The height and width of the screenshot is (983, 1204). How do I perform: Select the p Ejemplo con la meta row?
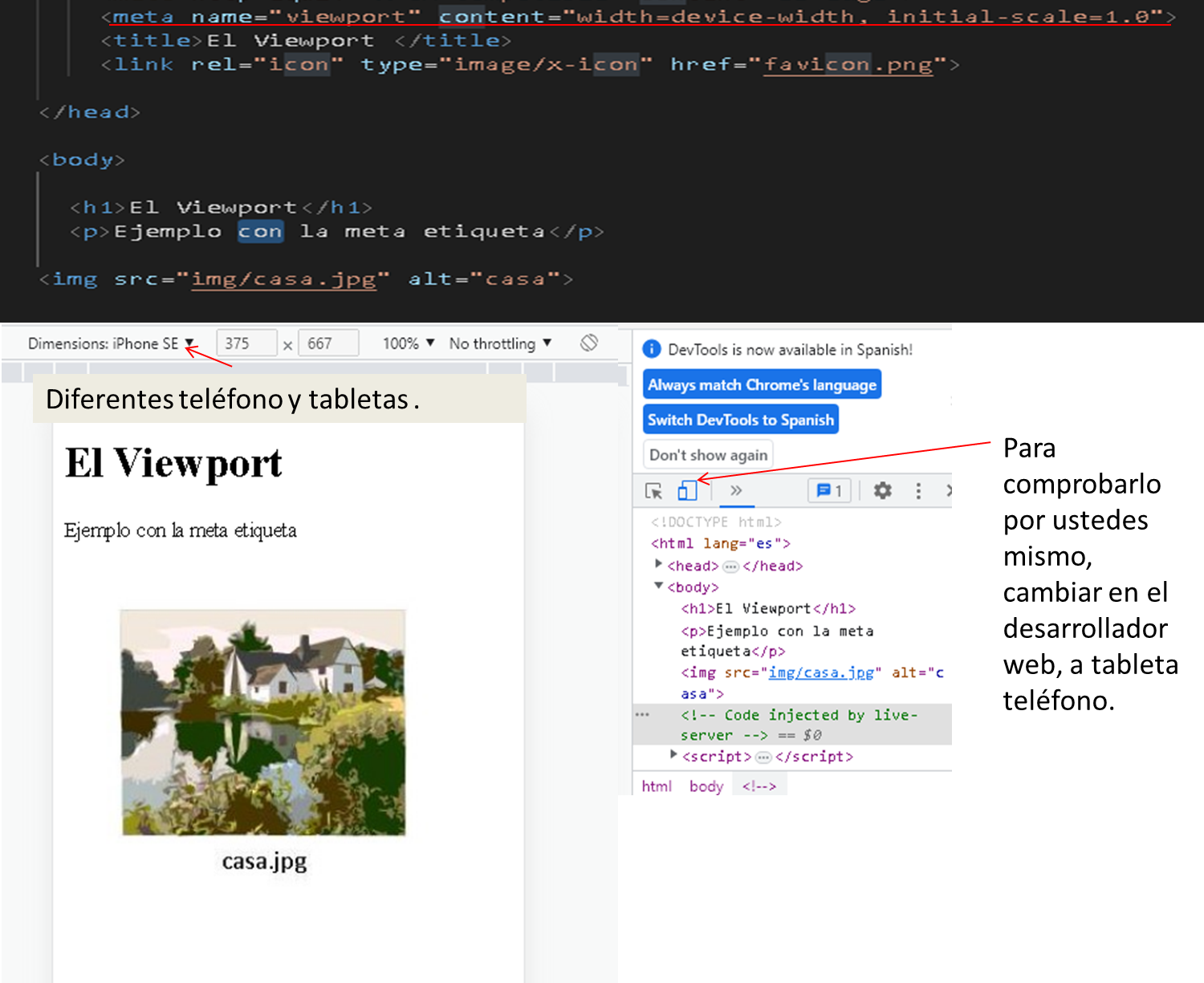tap(776, 640)
